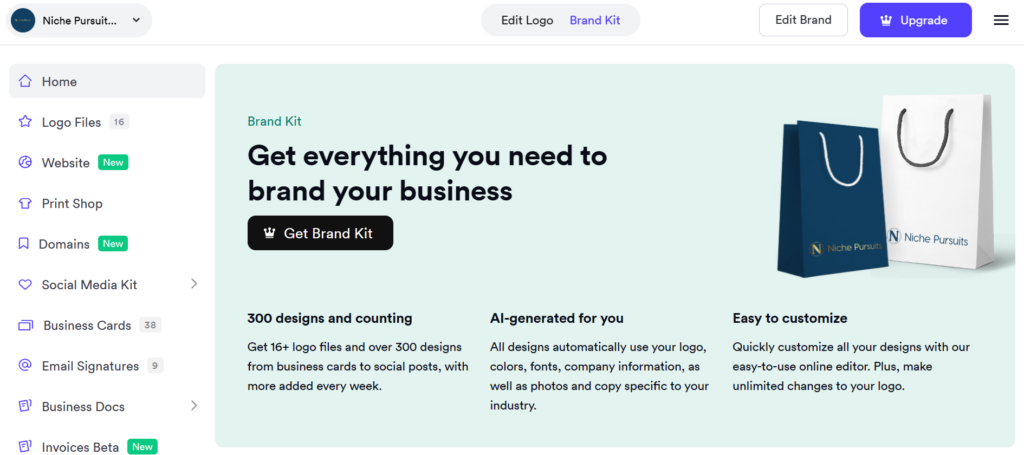Click the Invoices Beta icon
Viewport: 1024px width, 455px height.
(x=25, y=447)
